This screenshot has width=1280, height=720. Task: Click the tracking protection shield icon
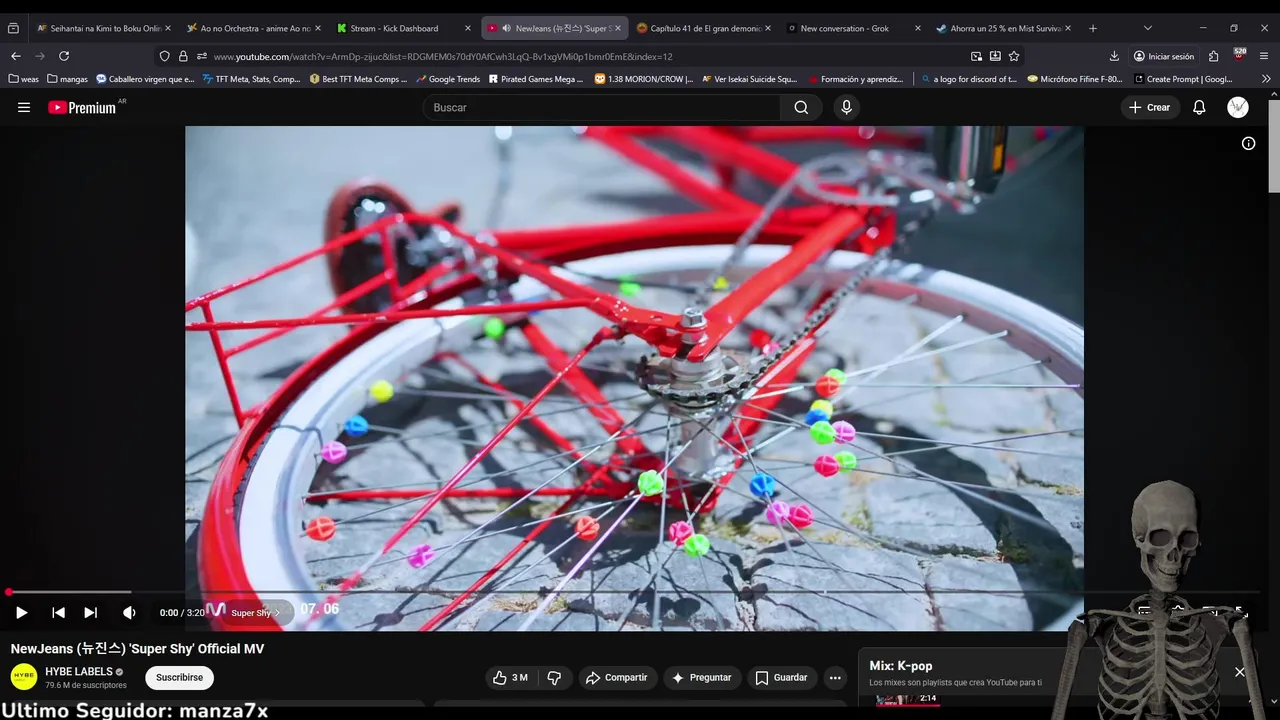click(x=165, y=56)
